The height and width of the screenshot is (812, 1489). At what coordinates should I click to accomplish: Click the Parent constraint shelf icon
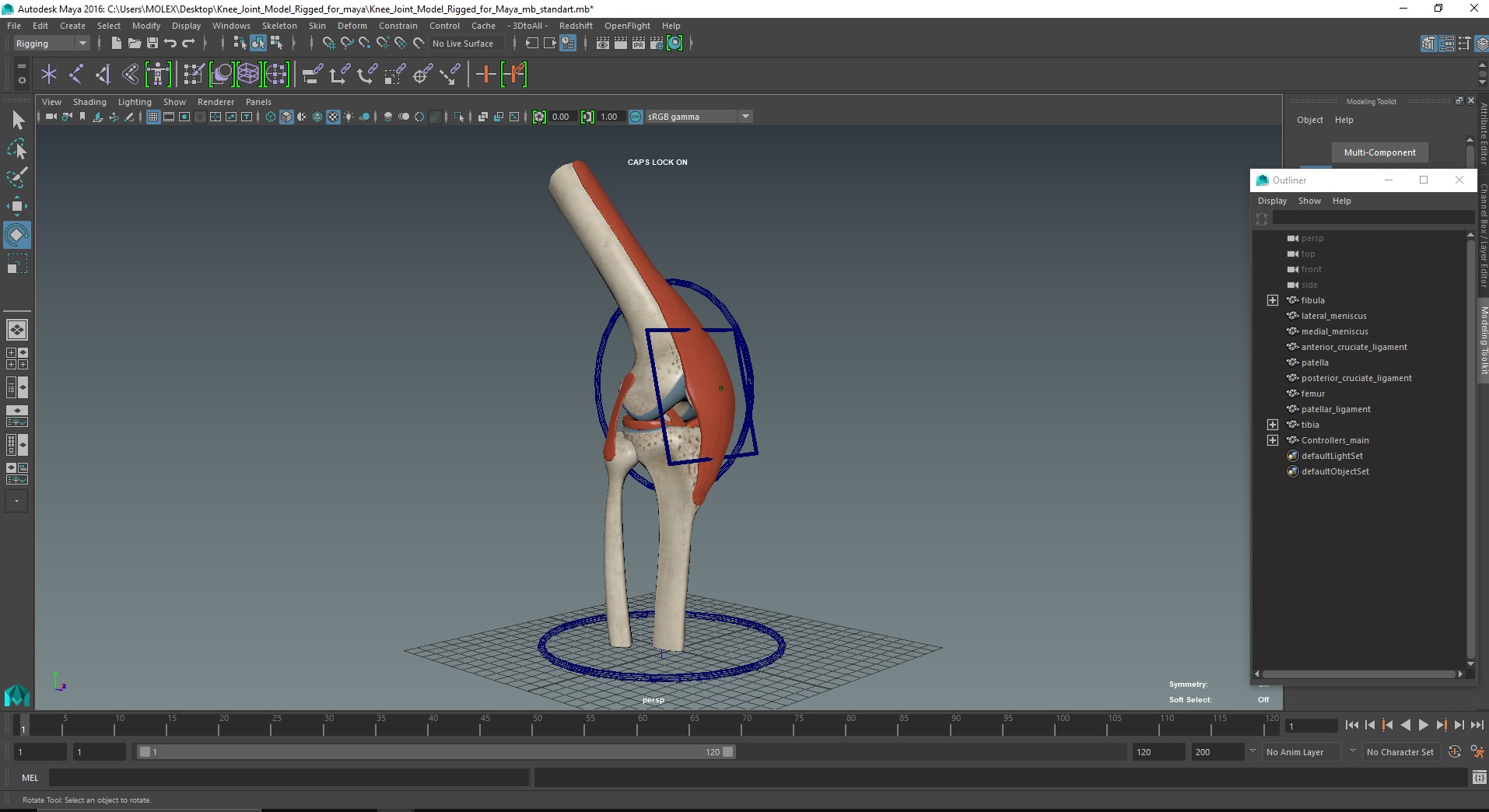tap(313, 75)
